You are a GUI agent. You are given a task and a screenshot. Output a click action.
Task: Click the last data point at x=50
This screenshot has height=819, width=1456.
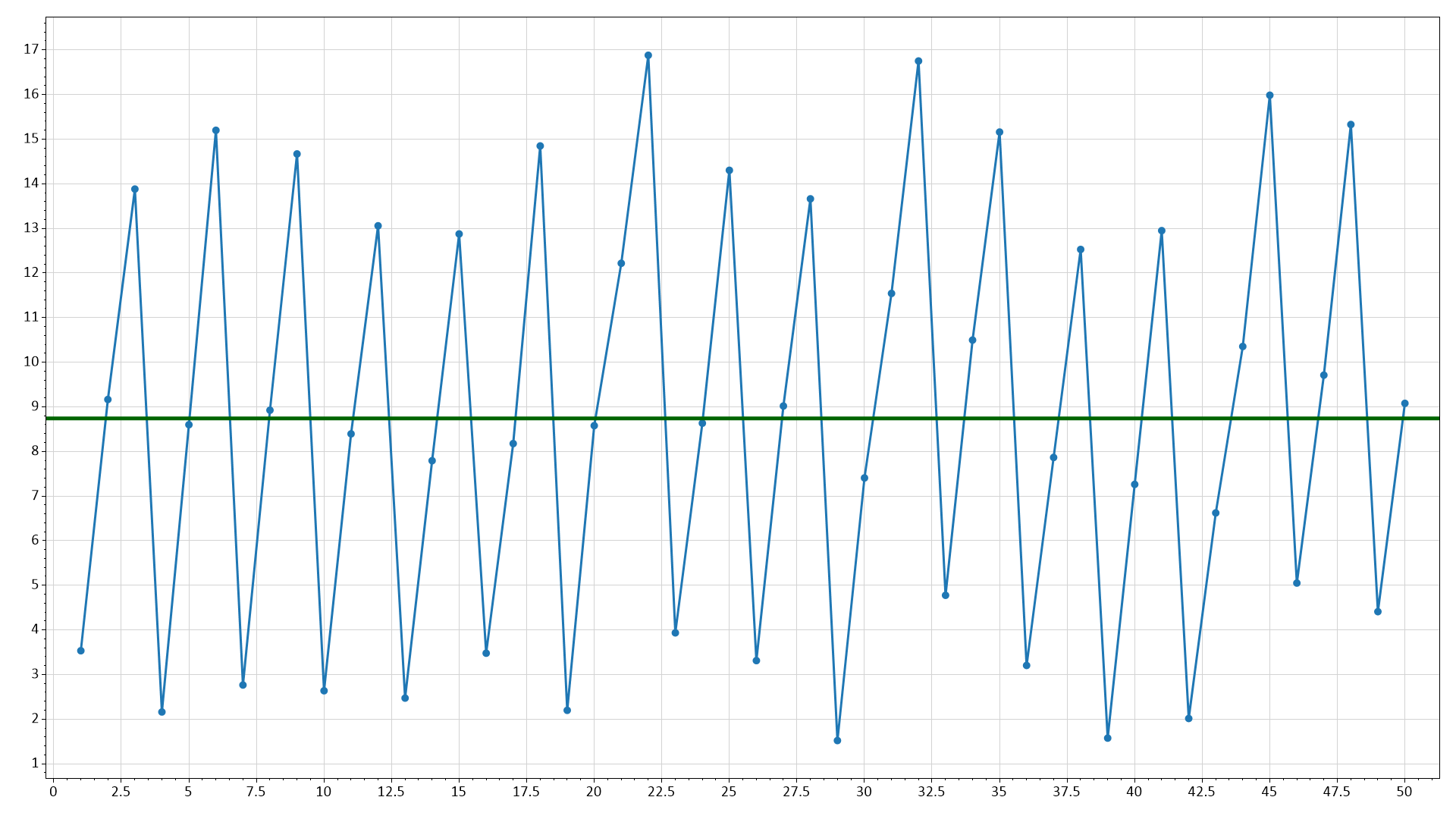click(1404, 403)
